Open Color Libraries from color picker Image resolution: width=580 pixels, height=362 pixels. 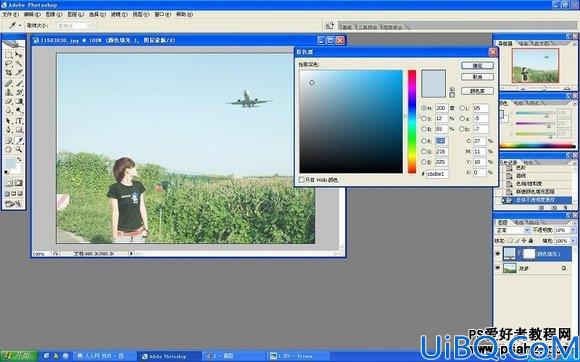point(477,91)
